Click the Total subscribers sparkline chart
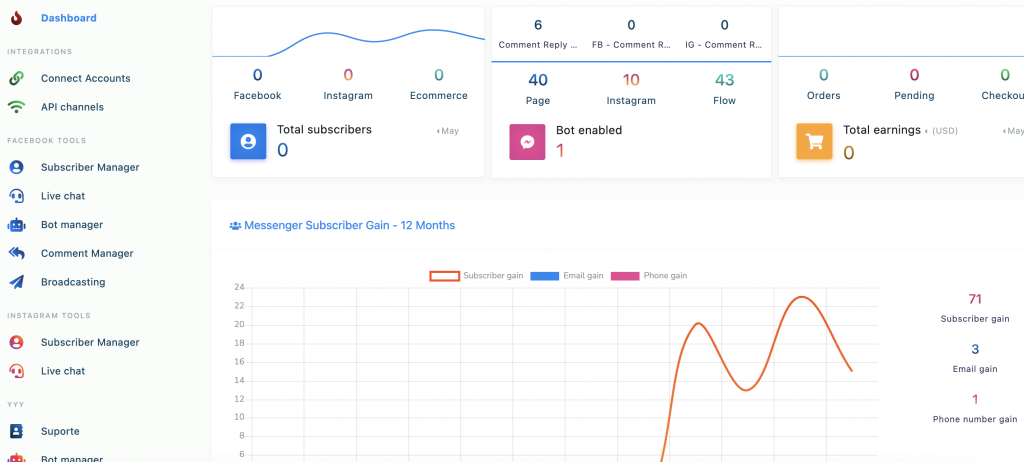1024x462 pixels. tap(349, 44)
